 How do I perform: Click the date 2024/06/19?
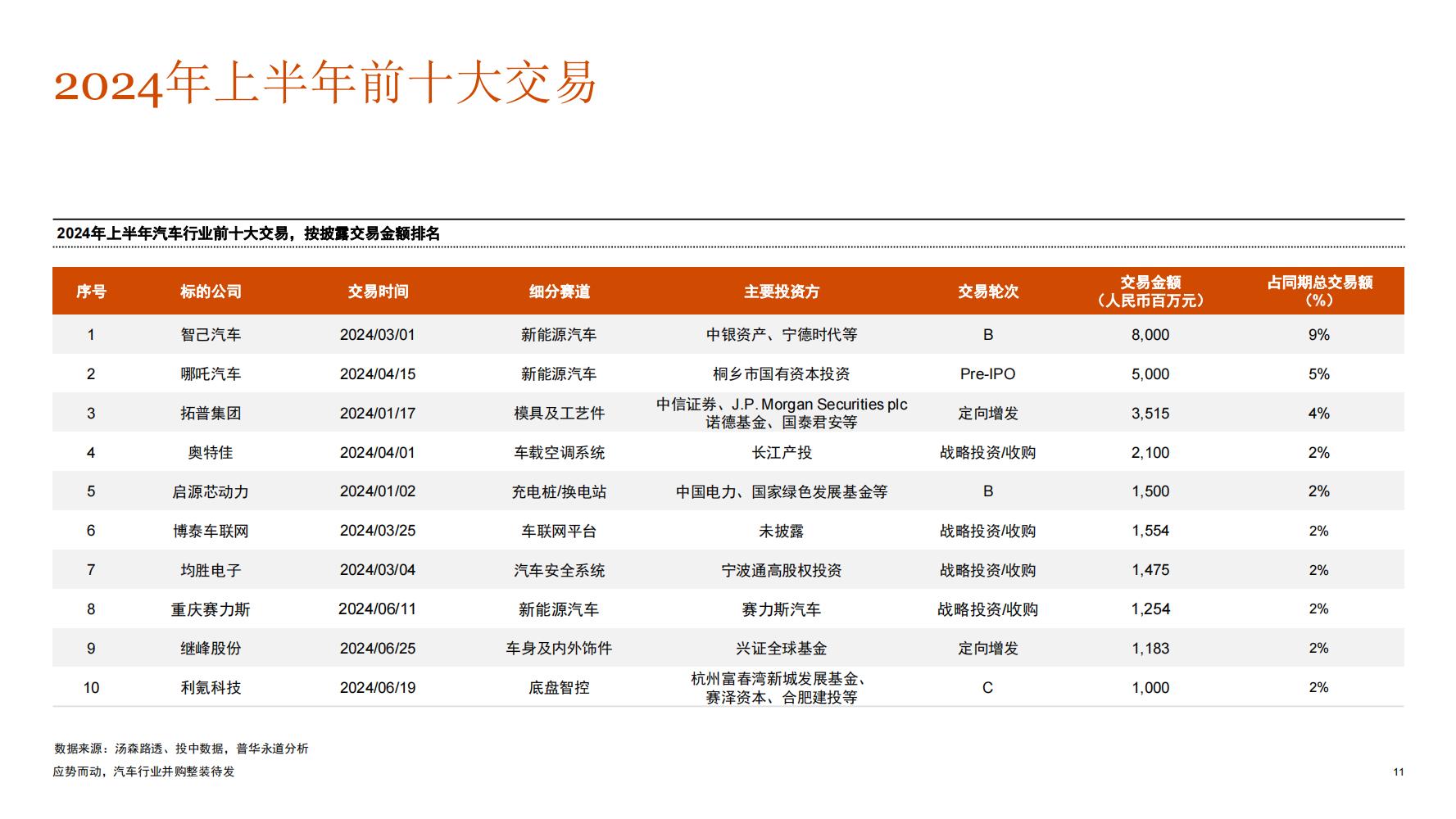tap(378, 688)
